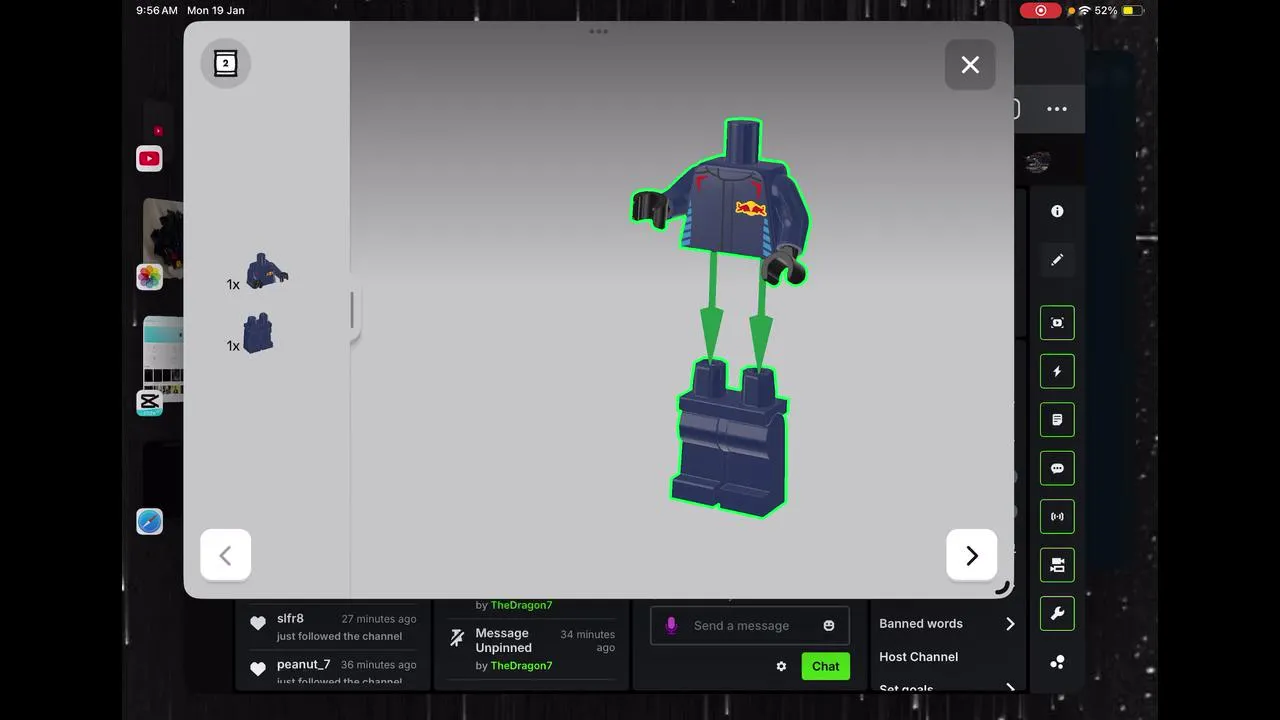This screenshot has height=720, width=1280.
Task: Tap the battery indicator in status bar
Action: [1132, 10]
